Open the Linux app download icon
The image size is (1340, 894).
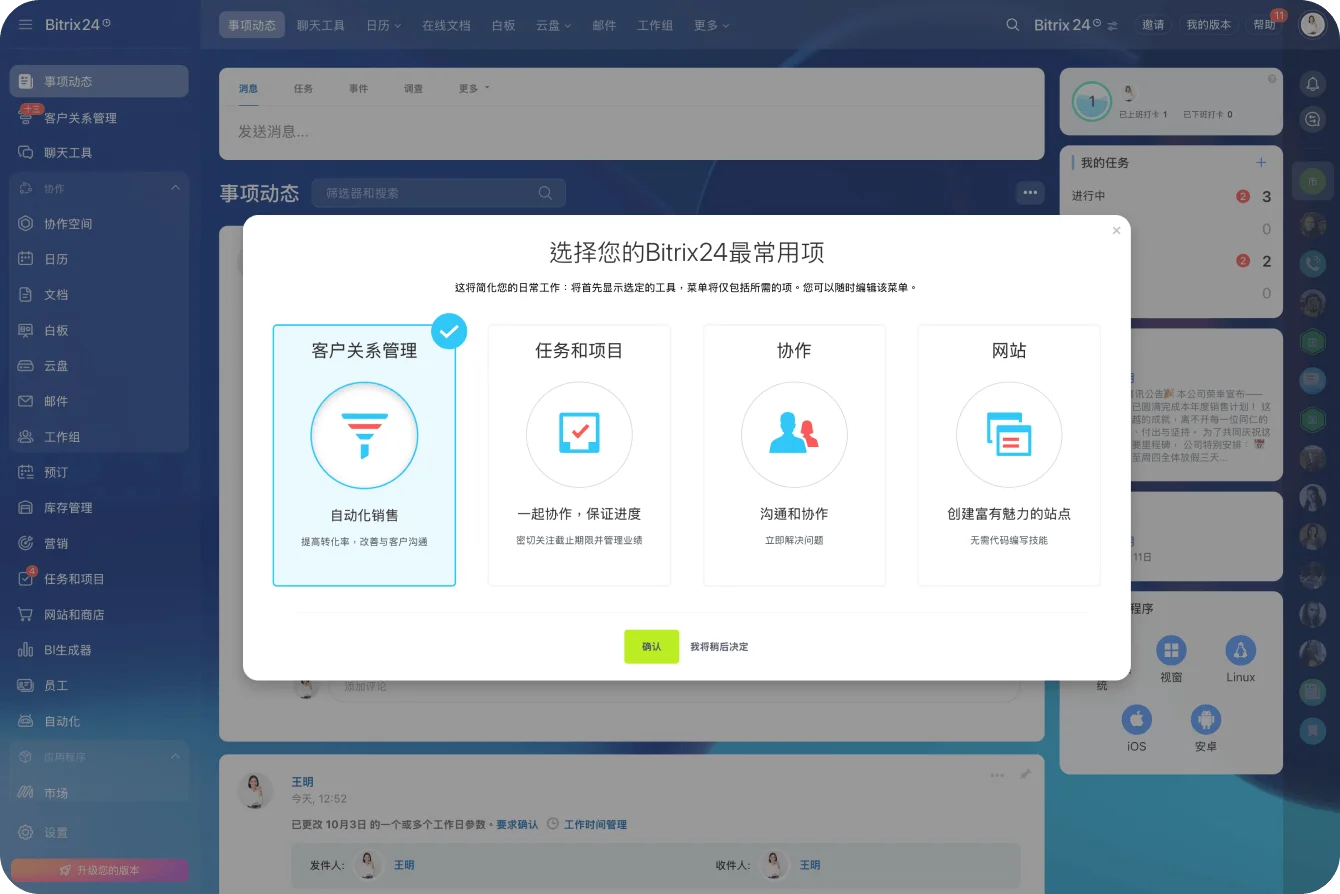(1241, 651)
